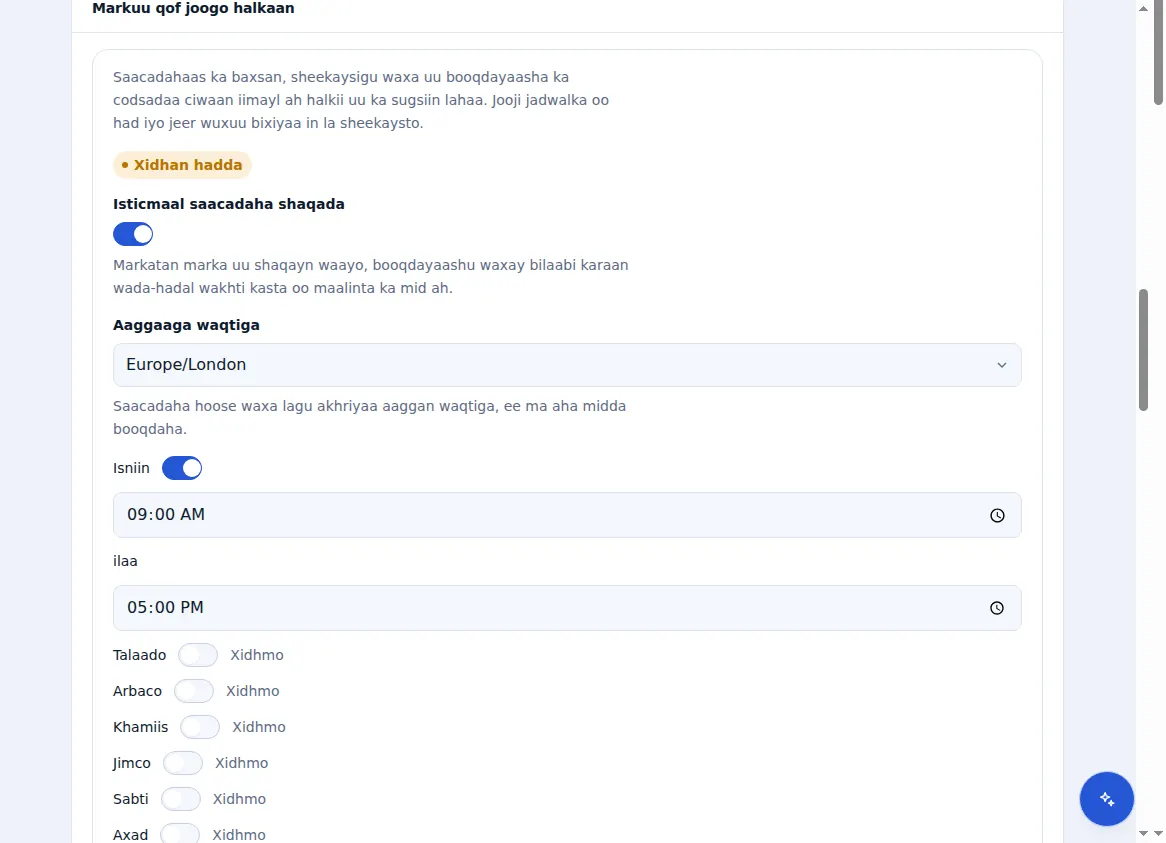The image size is (1166, 843).
Task: Click the Xidhmo text beside Sabti
Action: [x=239, y=799]
